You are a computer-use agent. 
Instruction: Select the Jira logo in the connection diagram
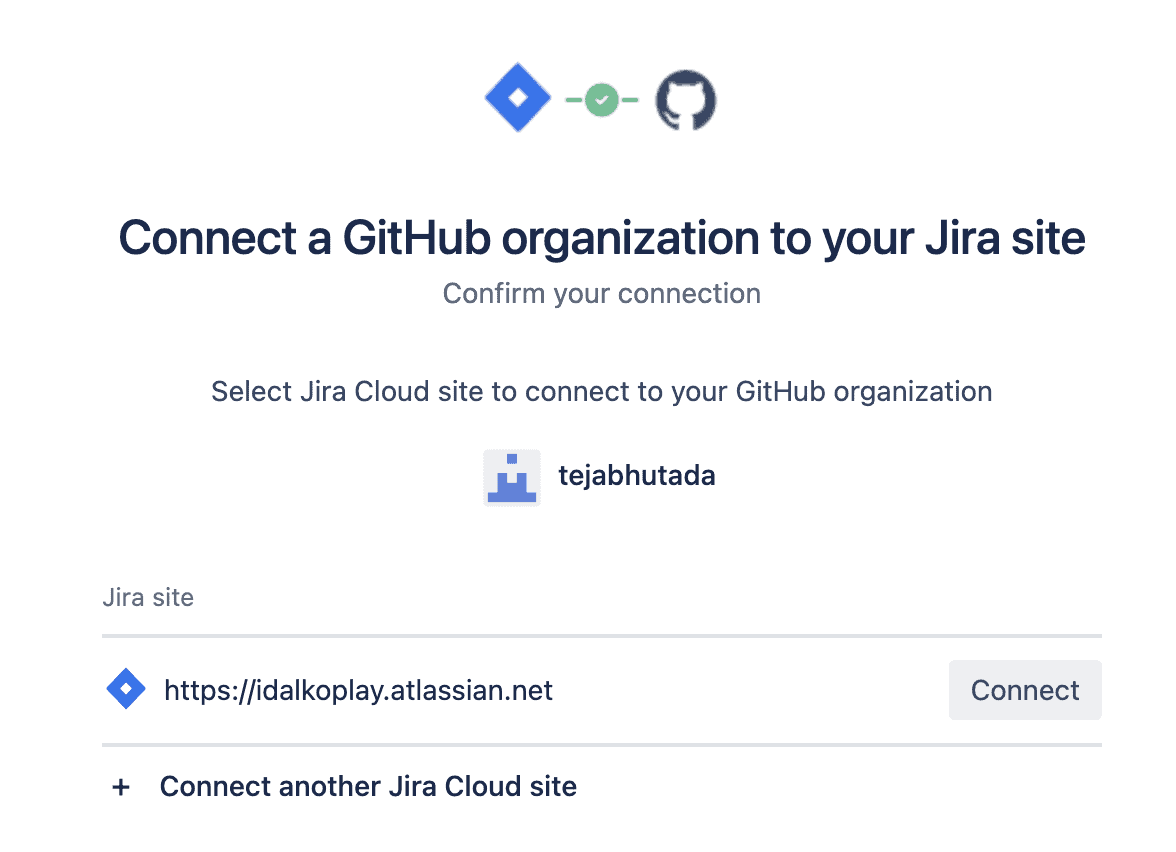coord(518,98)
